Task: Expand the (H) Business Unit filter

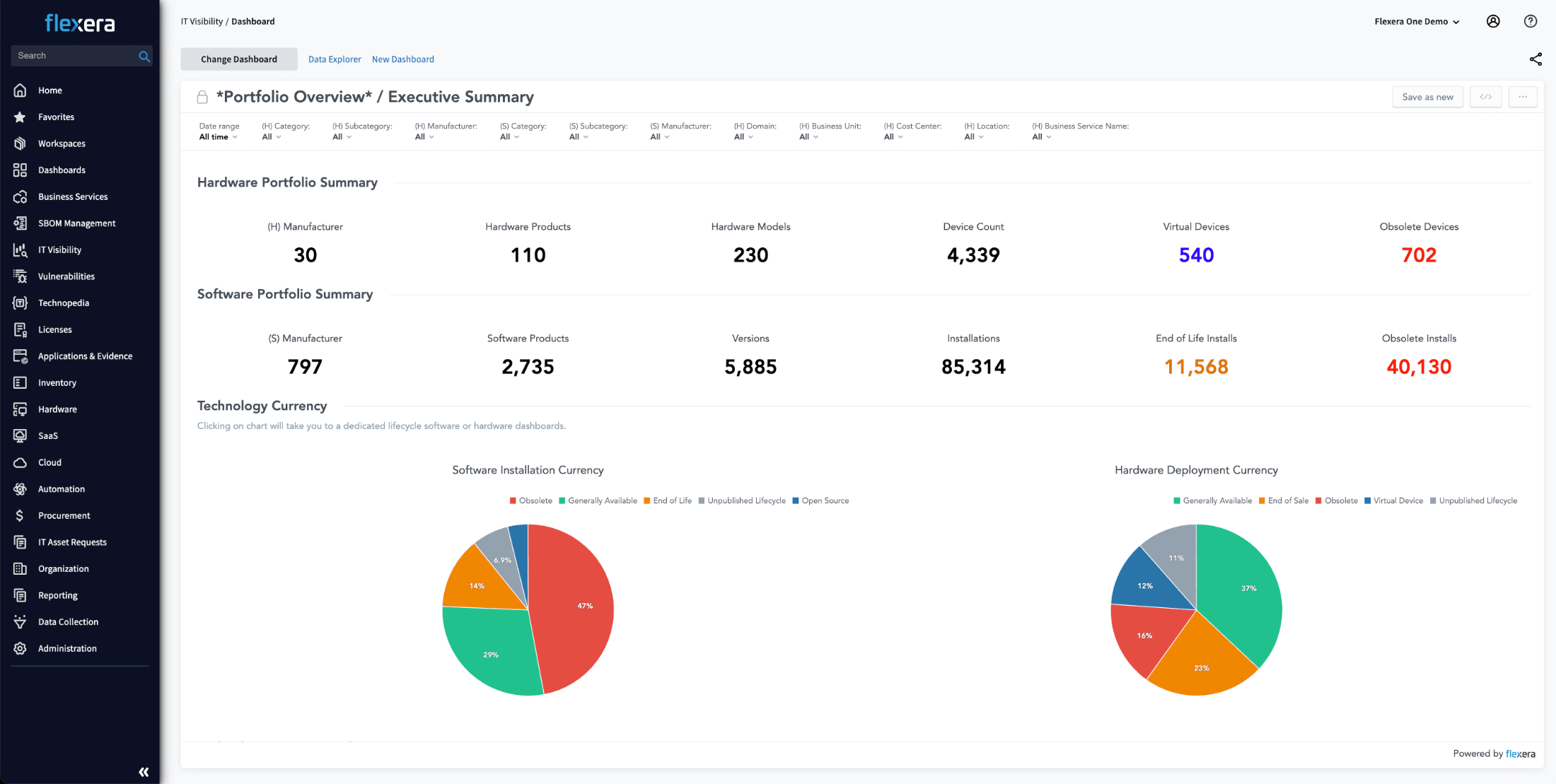Action: (808, 137)
